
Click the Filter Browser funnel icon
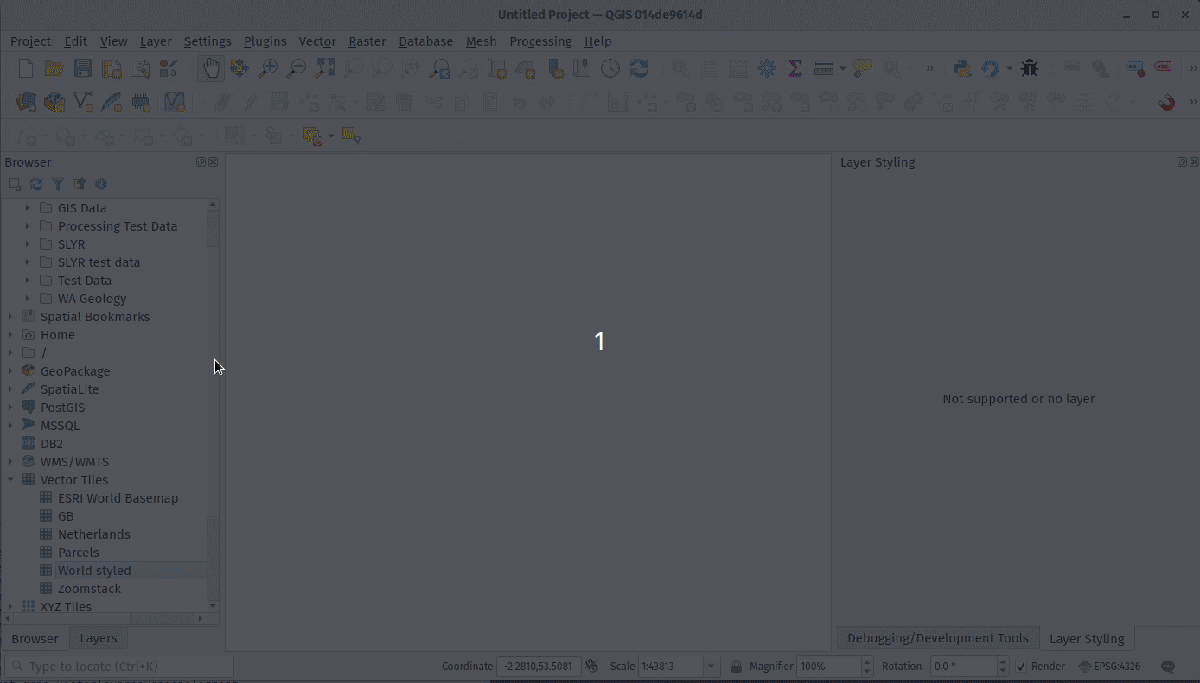(x=58, y=184)
